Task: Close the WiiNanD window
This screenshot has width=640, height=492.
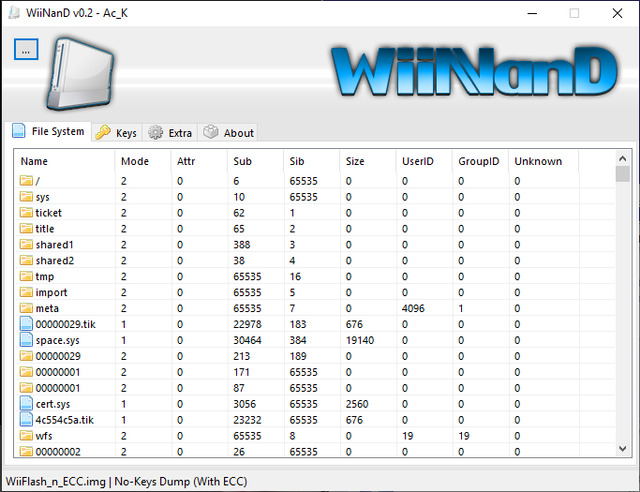Action: coord(617,13)
